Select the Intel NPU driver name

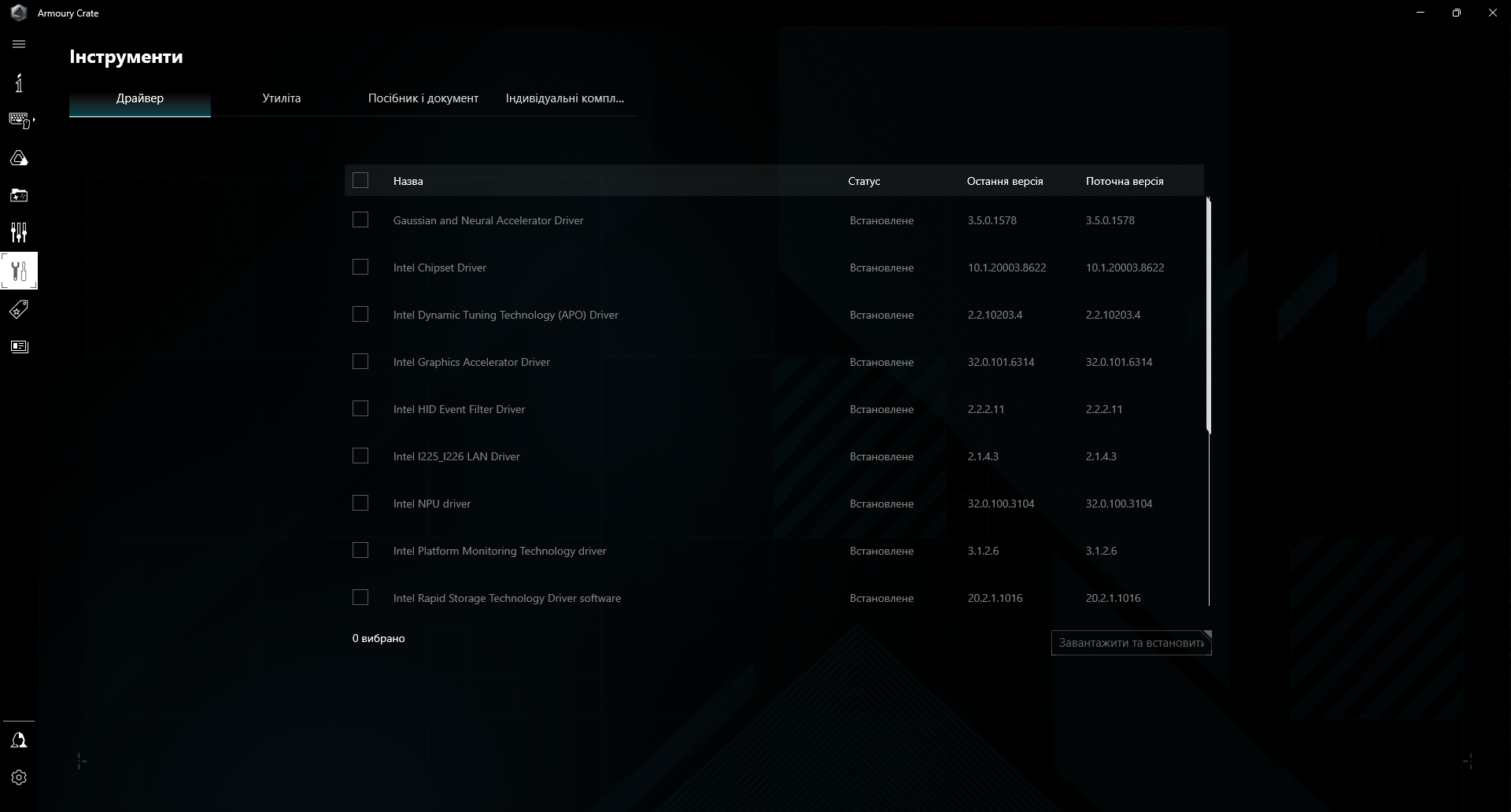click(x=432, y=504)
